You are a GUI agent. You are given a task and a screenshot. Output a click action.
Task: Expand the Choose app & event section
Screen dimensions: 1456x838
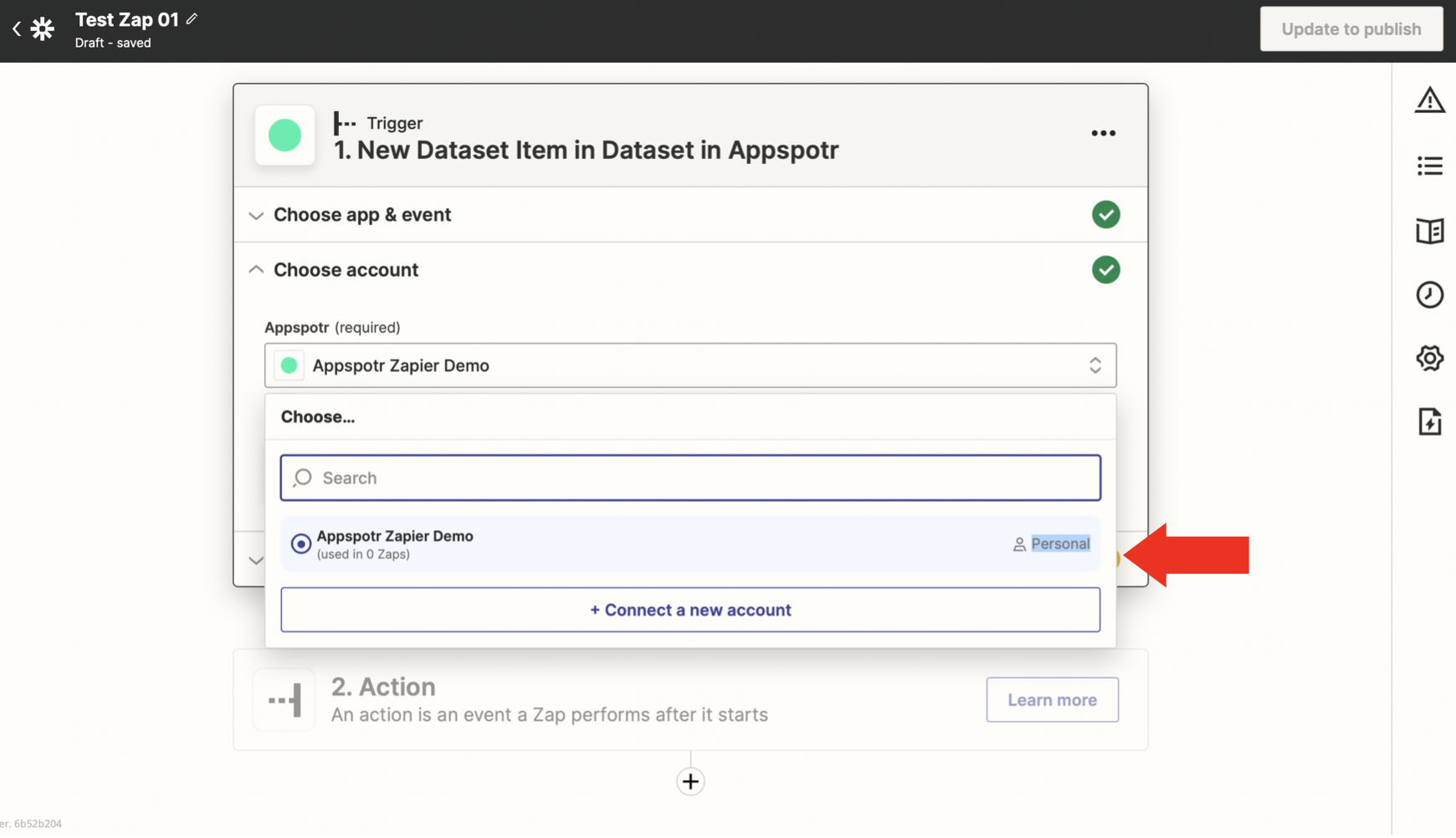(690, 215)
